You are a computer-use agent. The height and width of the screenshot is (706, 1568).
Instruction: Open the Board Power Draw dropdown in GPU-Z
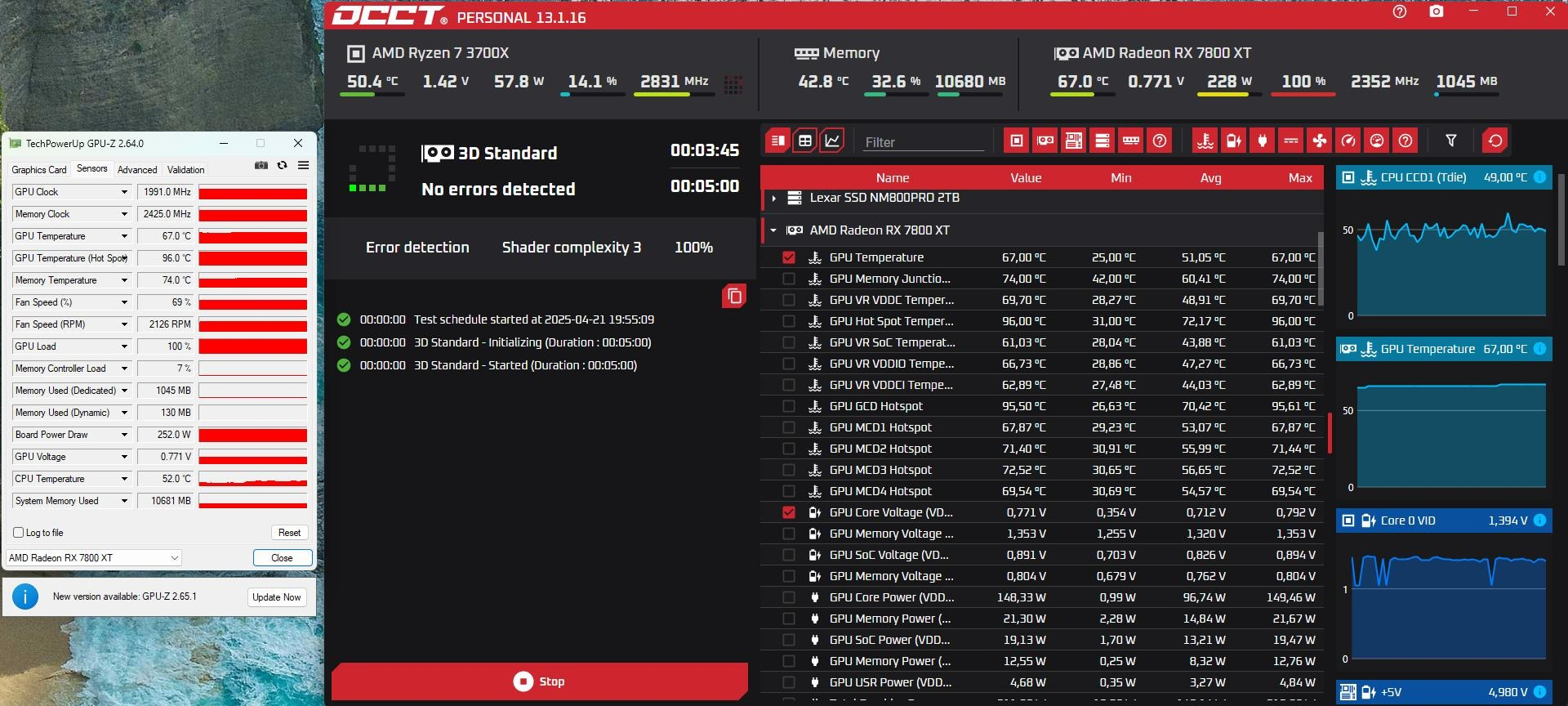[124, 435]
